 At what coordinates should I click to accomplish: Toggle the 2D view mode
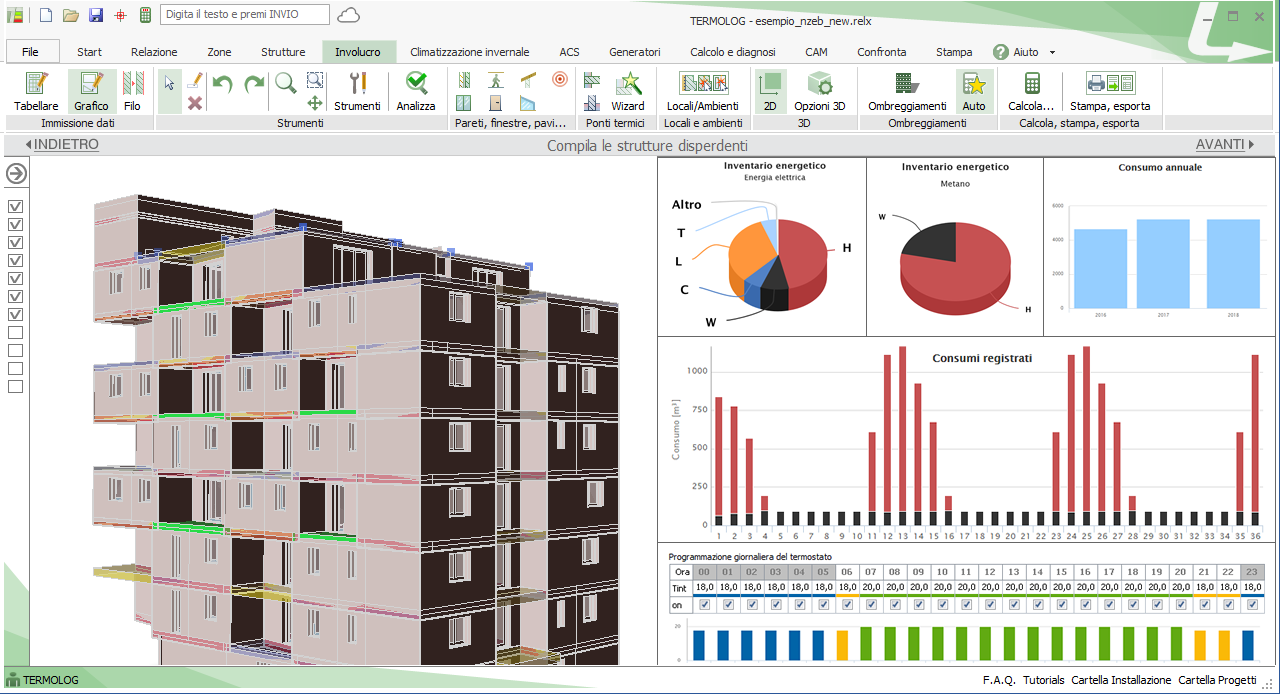pos(770,91)
